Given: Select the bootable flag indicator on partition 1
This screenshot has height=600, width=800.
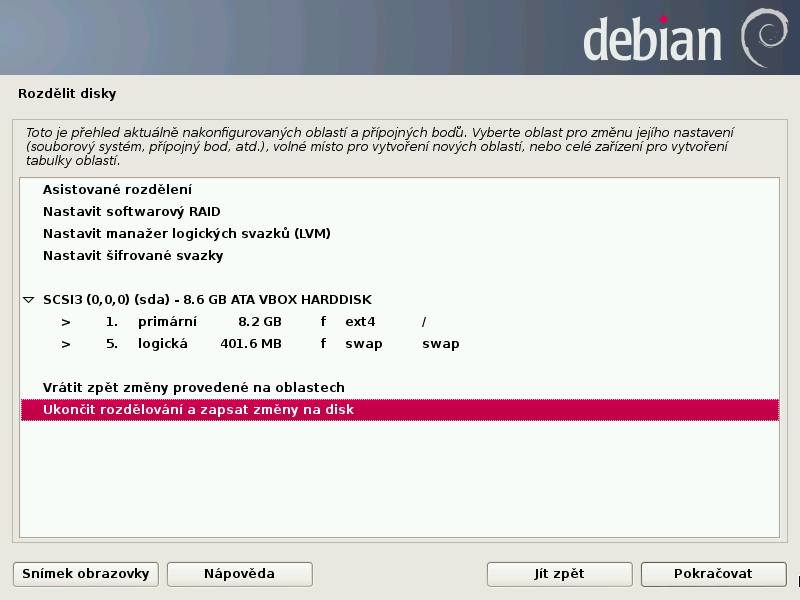Looking at the screenshot, I should 323,321.
